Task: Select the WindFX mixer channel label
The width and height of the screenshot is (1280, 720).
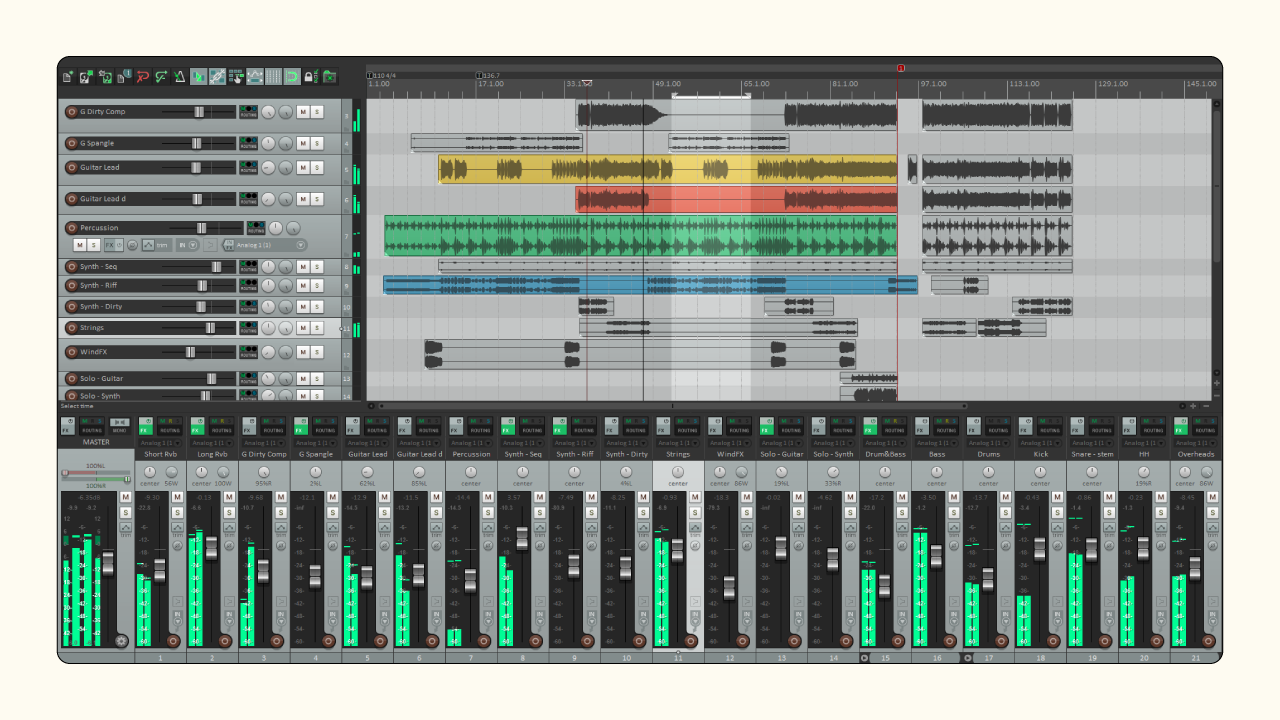Action: point(730,454)
